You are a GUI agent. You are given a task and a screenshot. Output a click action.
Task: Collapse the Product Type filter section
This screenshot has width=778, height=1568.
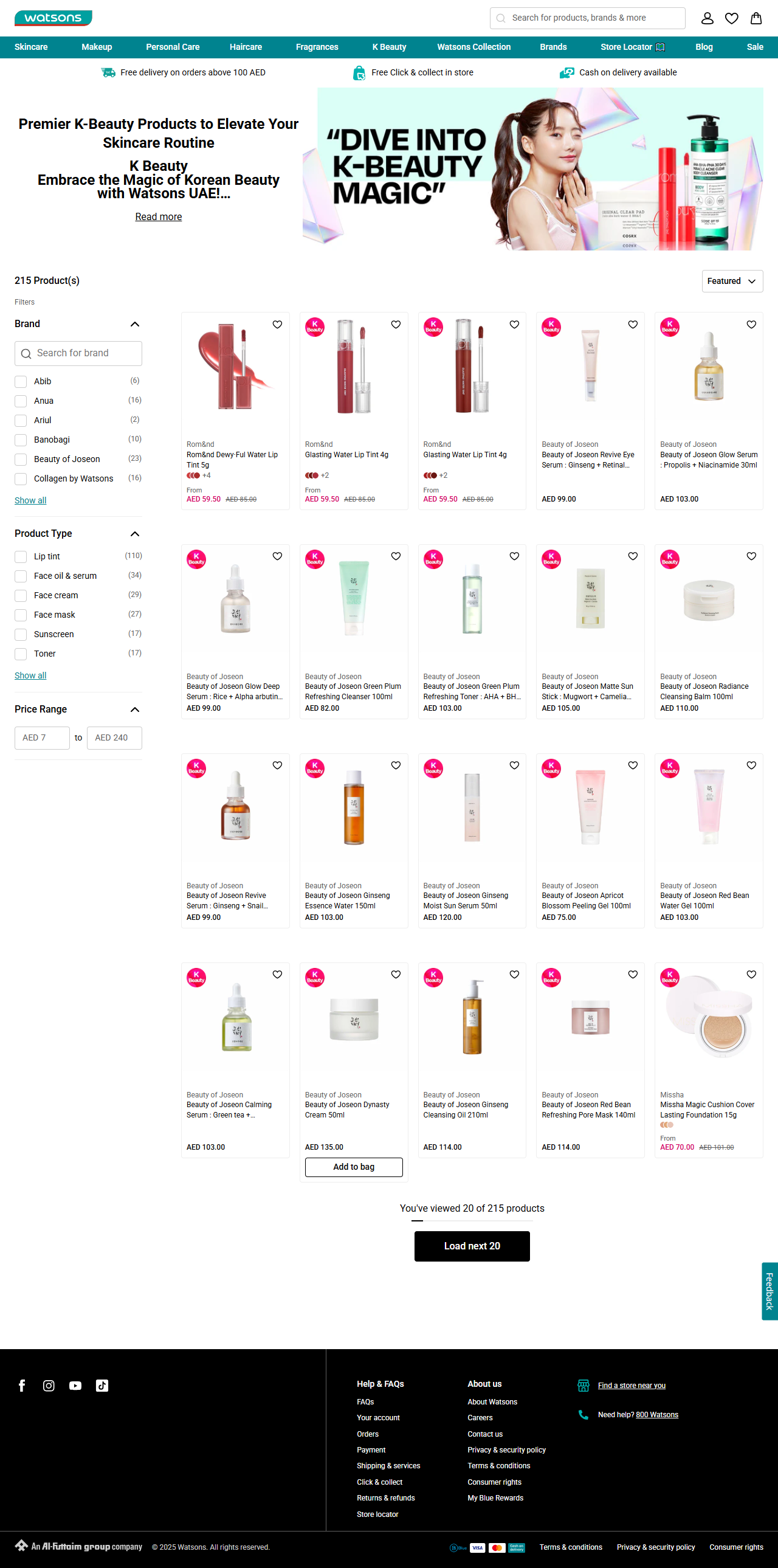(135, 534)
